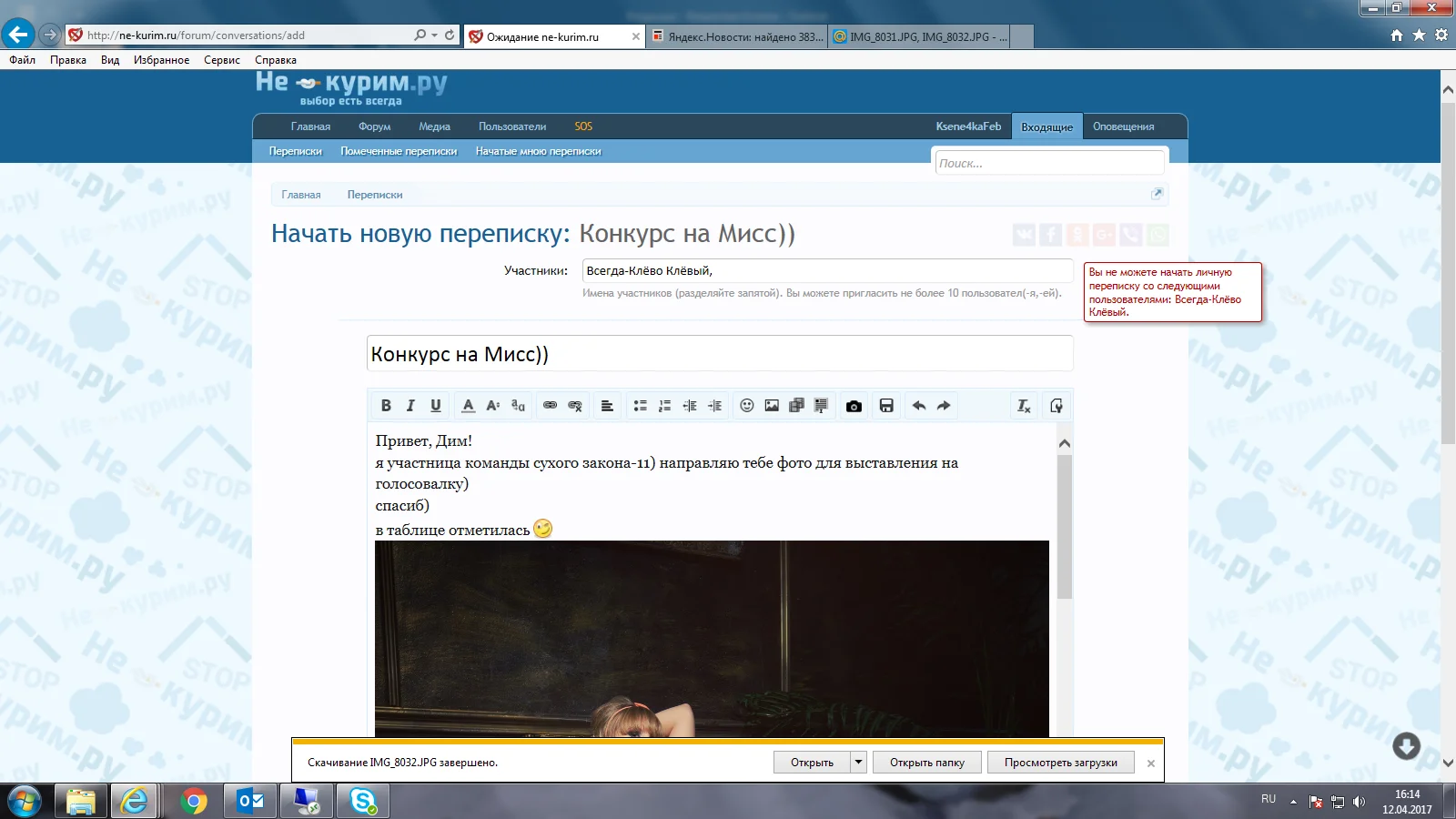
Task: Toggle underline text formatting
Action: (436, 406)
